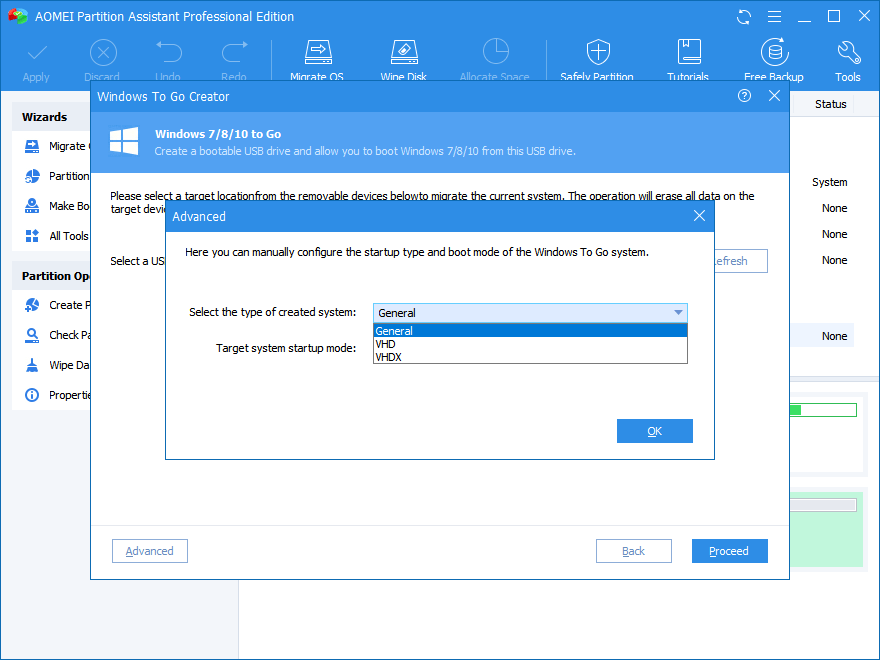Viewport: 880px width, 660px height.
Task: Click the Redo arrow icon
Action: click(x=235, y=52)
